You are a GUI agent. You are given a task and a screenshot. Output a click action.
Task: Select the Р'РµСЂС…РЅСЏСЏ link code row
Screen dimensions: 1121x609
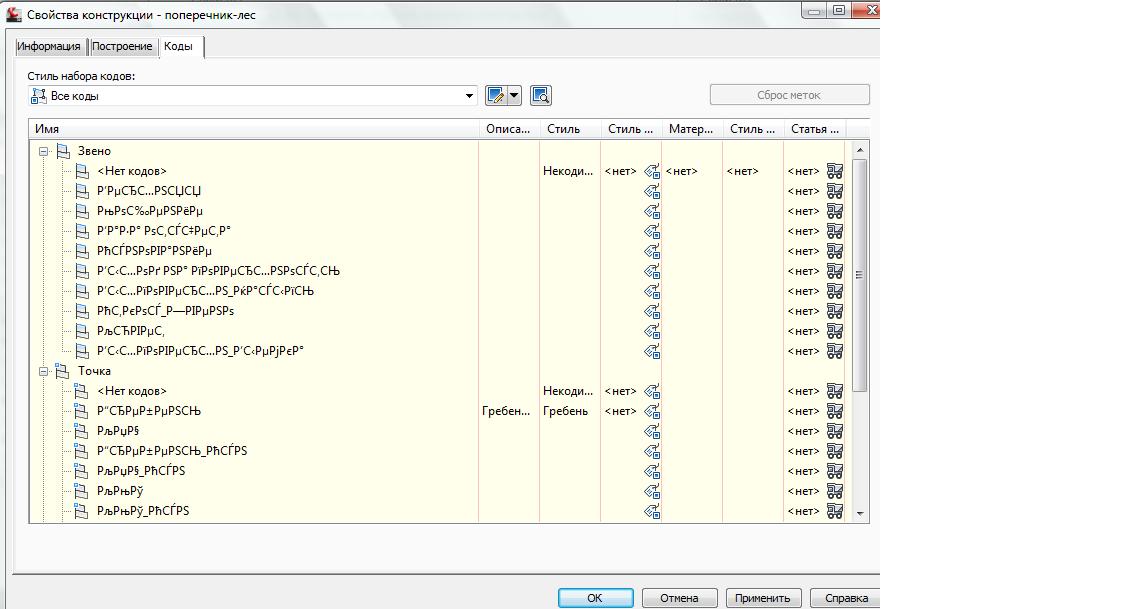(149, 192)
